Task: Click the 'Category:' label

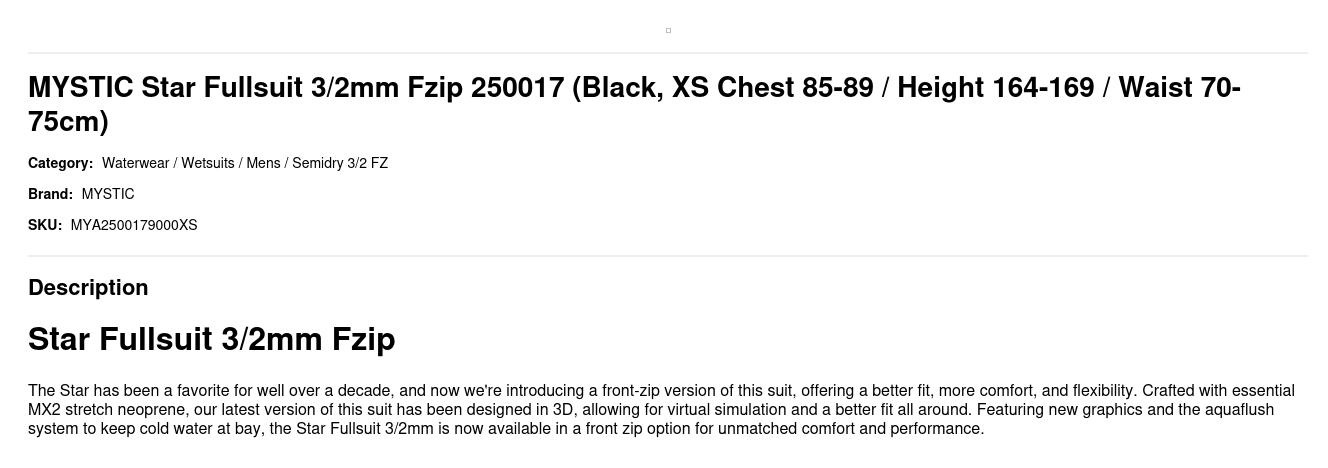Action: click(60, 163)
